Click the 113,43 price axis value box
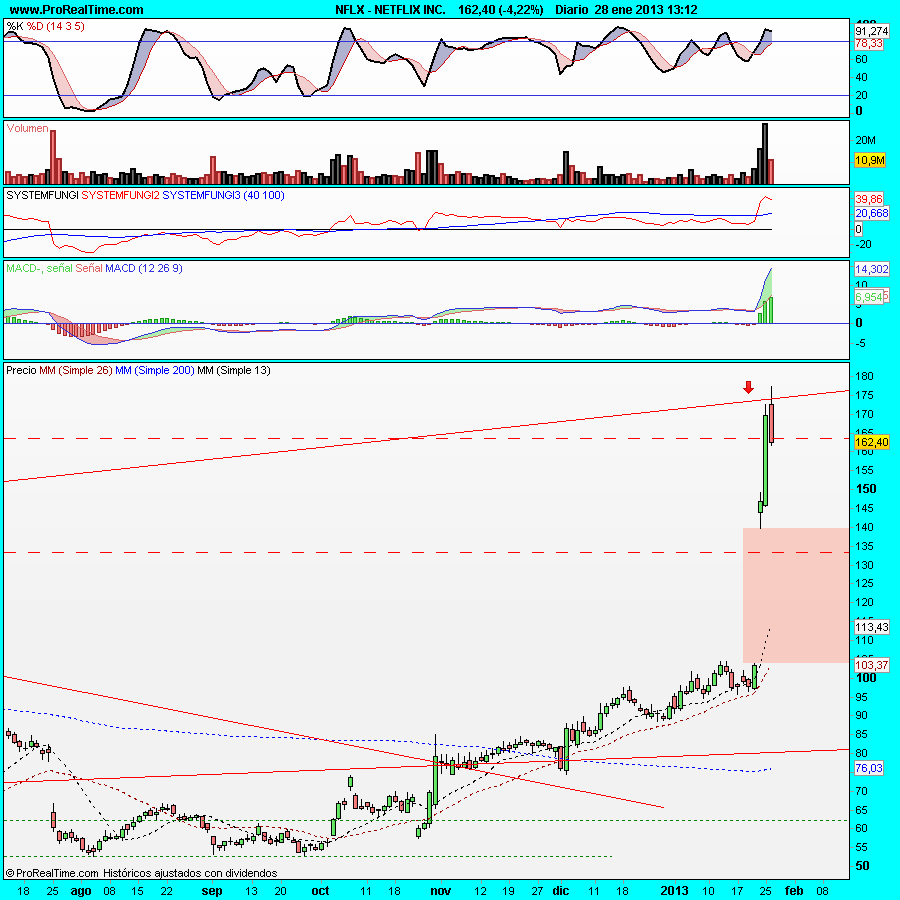 pos(871,627)
